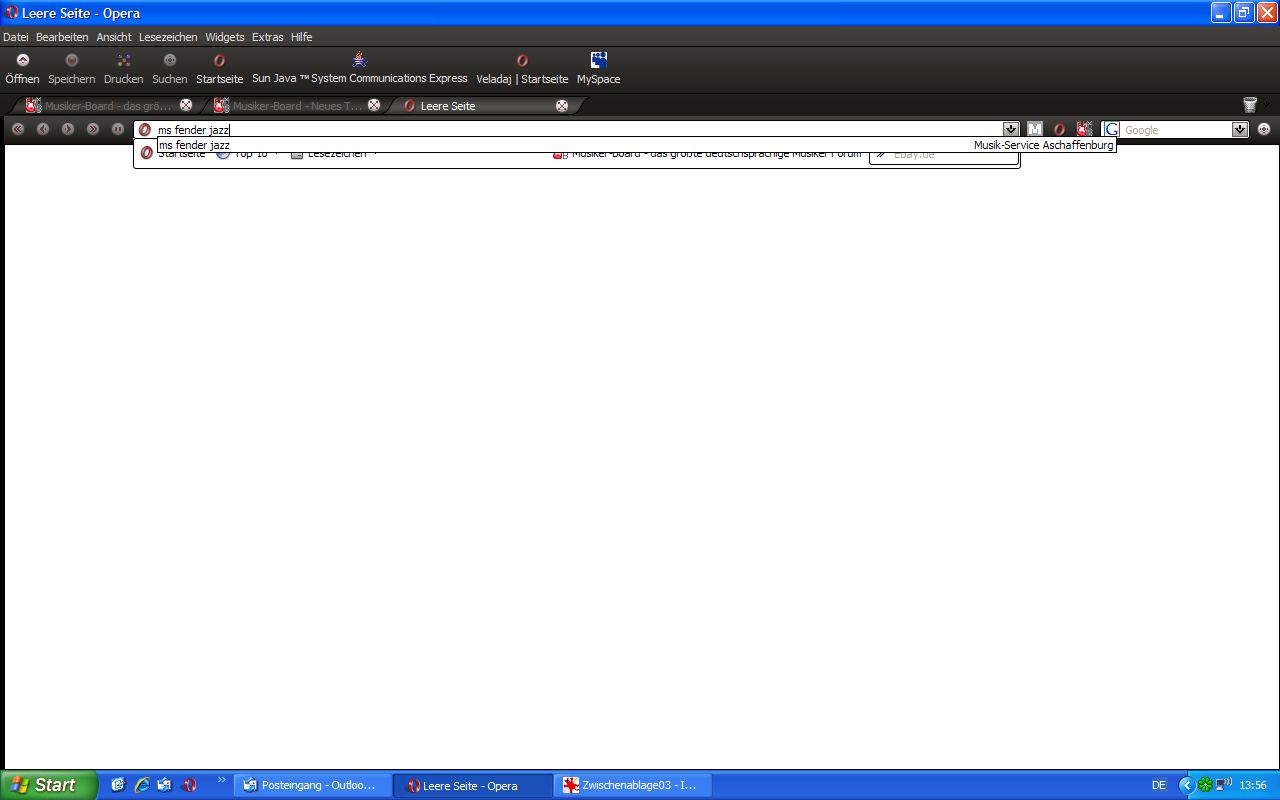Image resolution: width=1280 pixels, height=800 pixels.
Task: Open the Bearbeiten menu
Action: pos(62,37)
